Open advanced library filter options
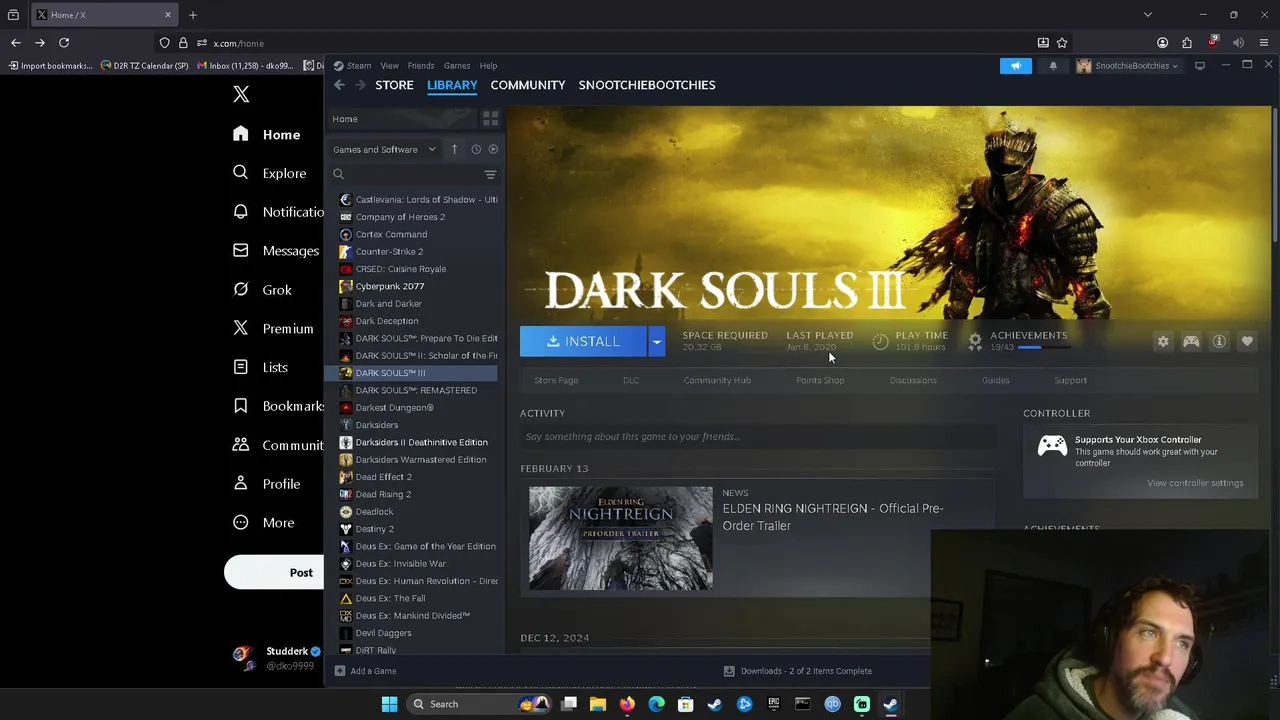 (490, 174)
